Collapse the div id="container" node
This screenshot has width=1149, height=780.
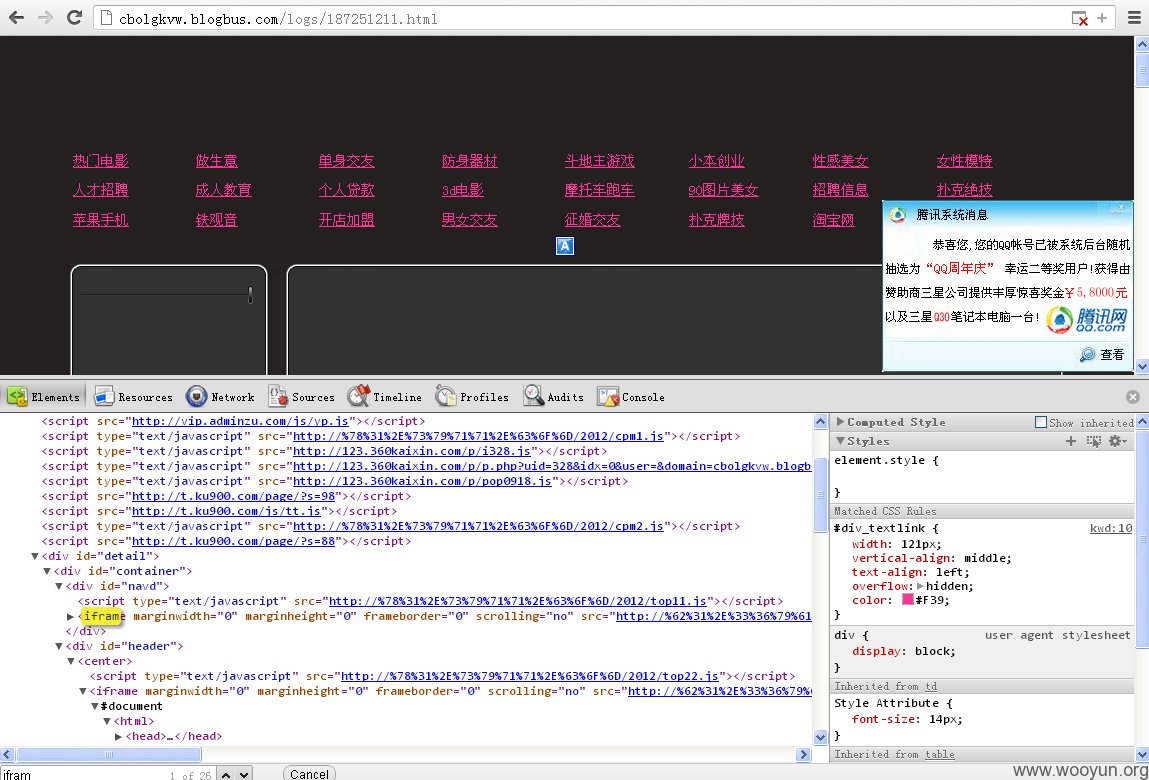(46, 571)
